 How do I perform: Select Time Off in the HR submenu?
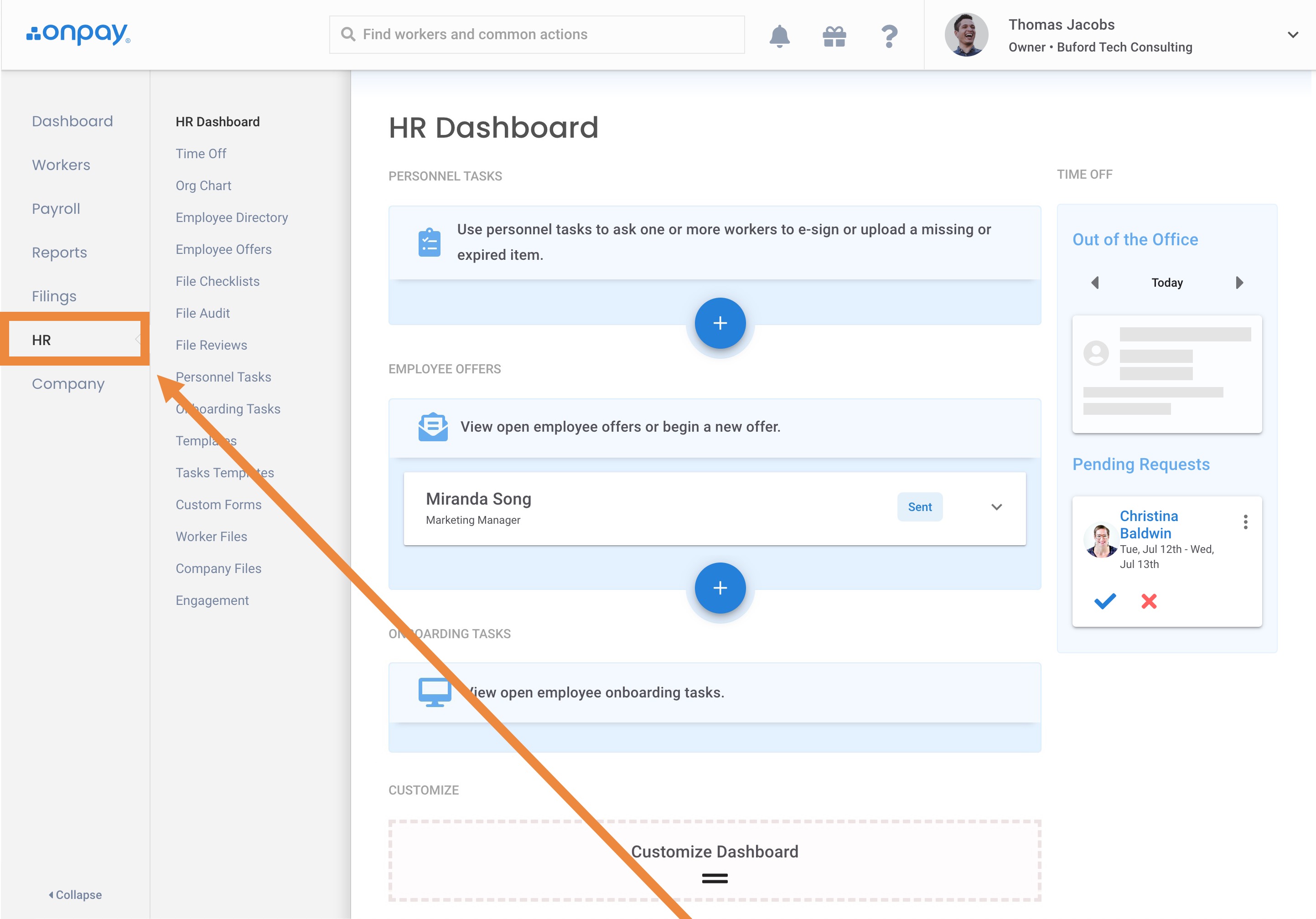pos(201,154)
